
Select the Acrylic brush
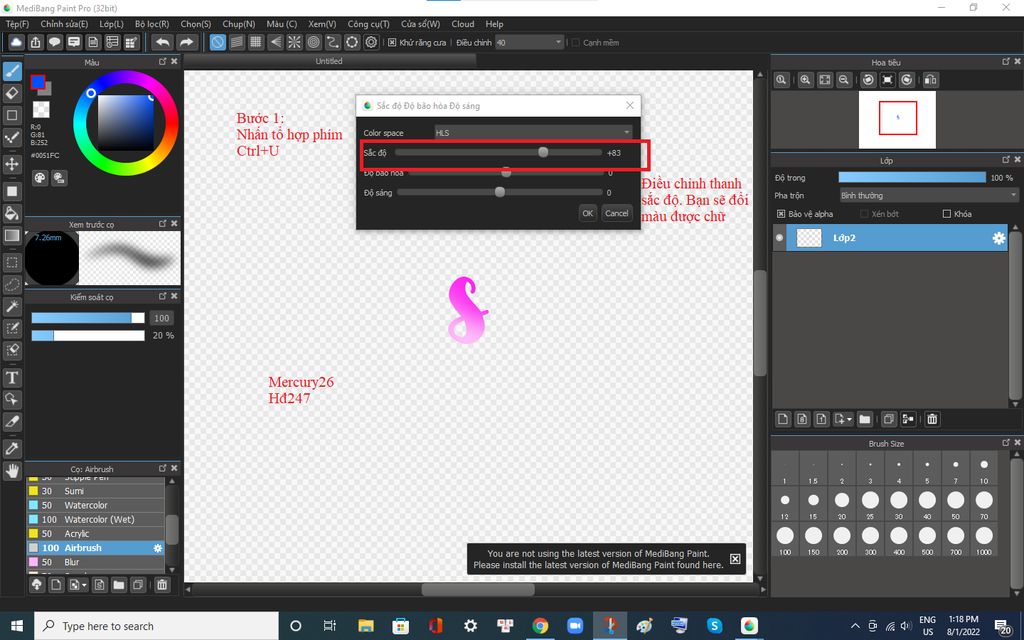coord(95,534)
